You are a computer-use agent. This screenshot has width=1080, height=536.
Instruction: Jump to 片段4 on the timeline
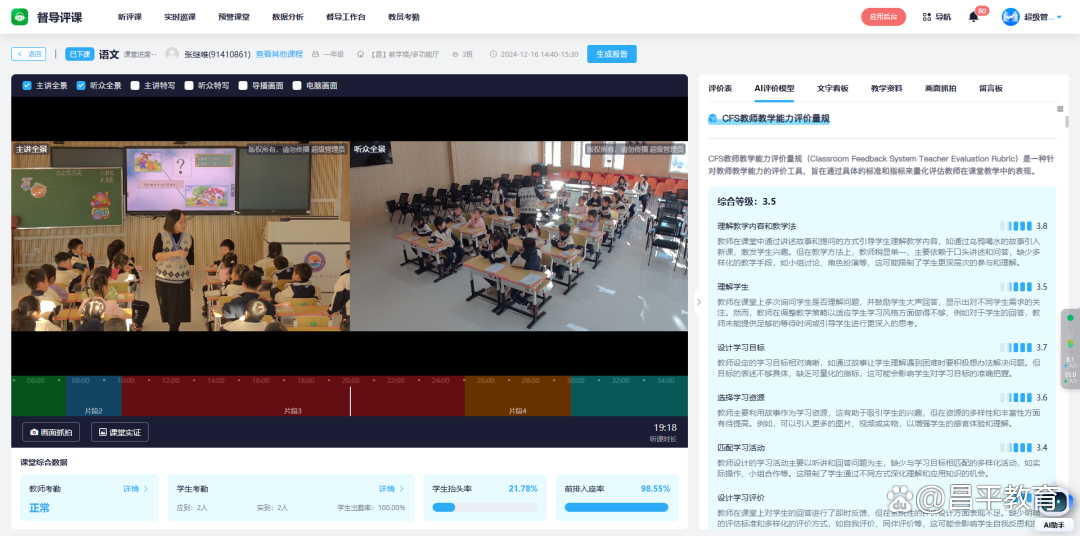pos(516,410)
